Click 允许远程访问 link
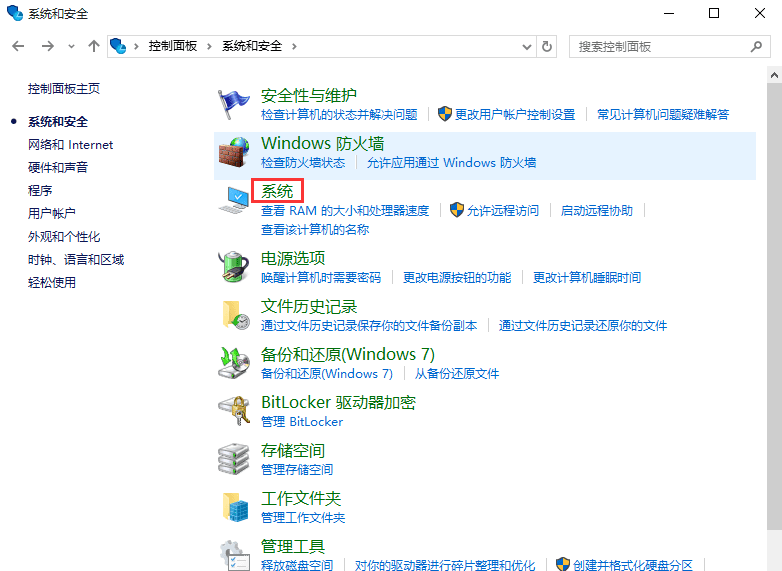 click(x=503, y=210)
